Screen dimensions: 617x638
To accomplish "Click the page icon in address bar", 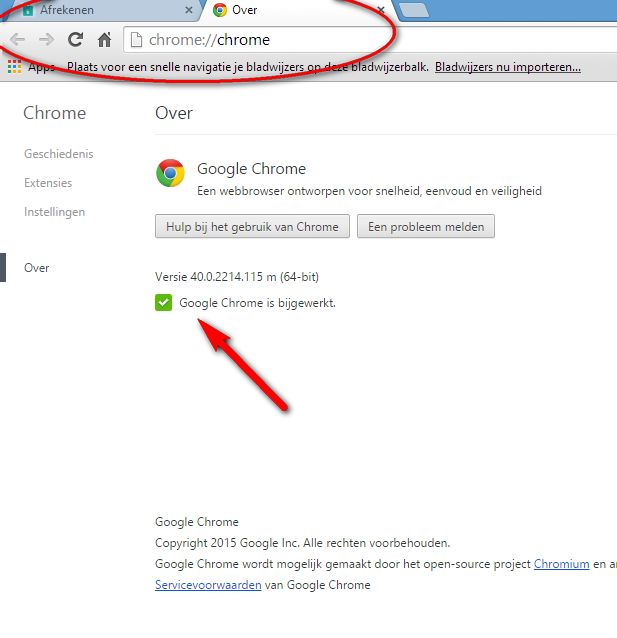I will coord(136,40).
